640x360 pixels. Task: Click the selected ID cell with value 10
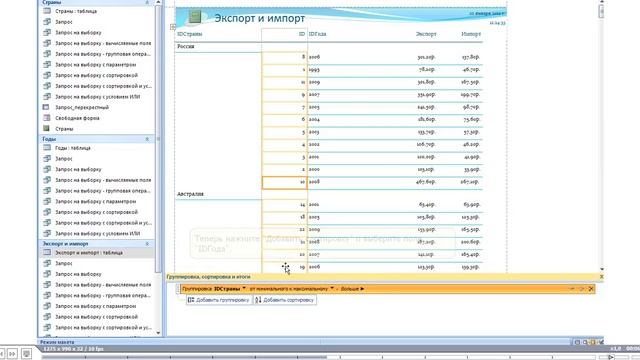coord(284,182)
